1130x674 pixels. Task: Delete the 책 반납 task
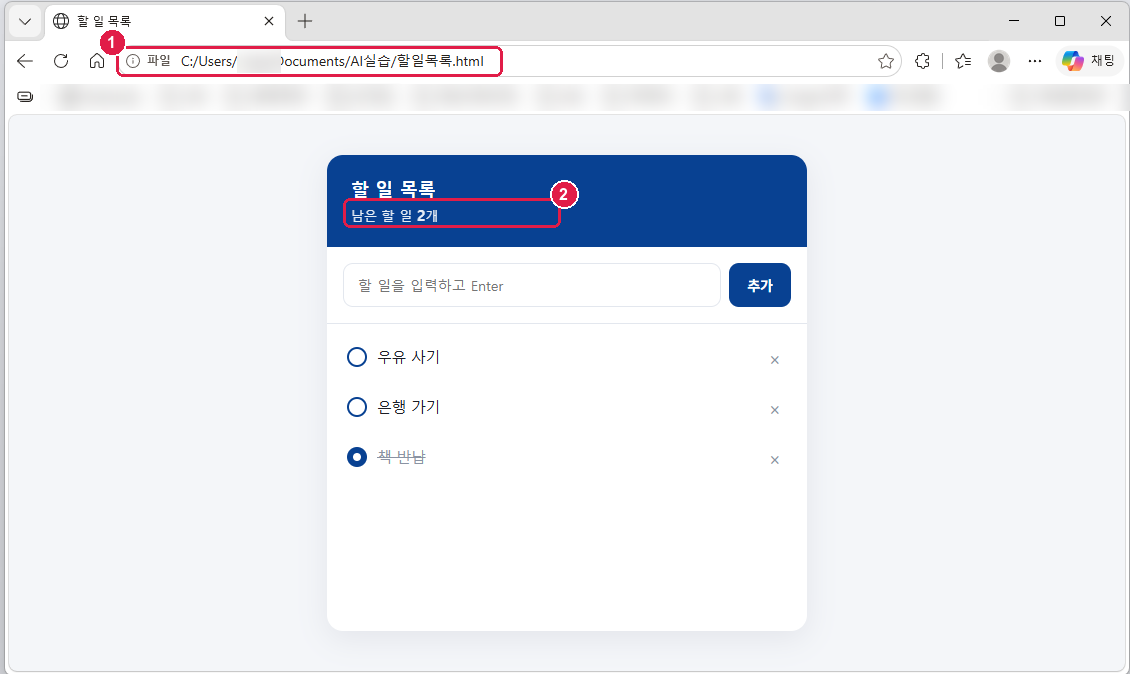775,460
